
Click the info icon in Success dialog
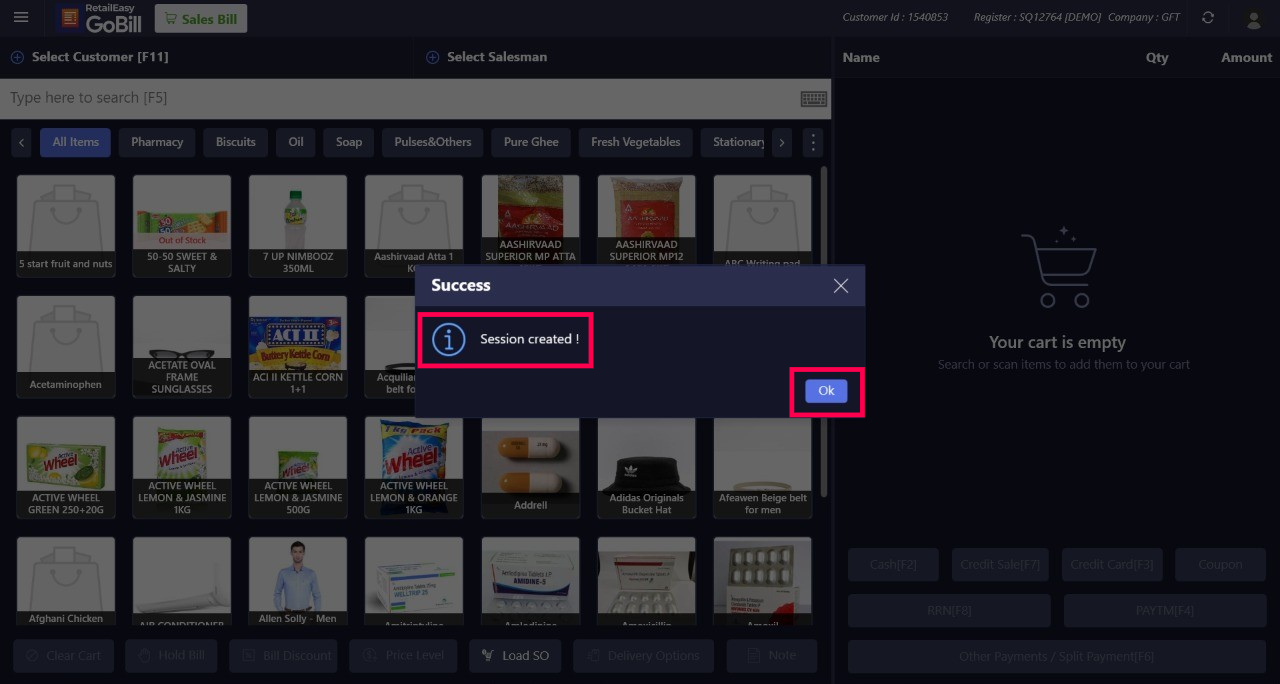(x=448, y=339)
